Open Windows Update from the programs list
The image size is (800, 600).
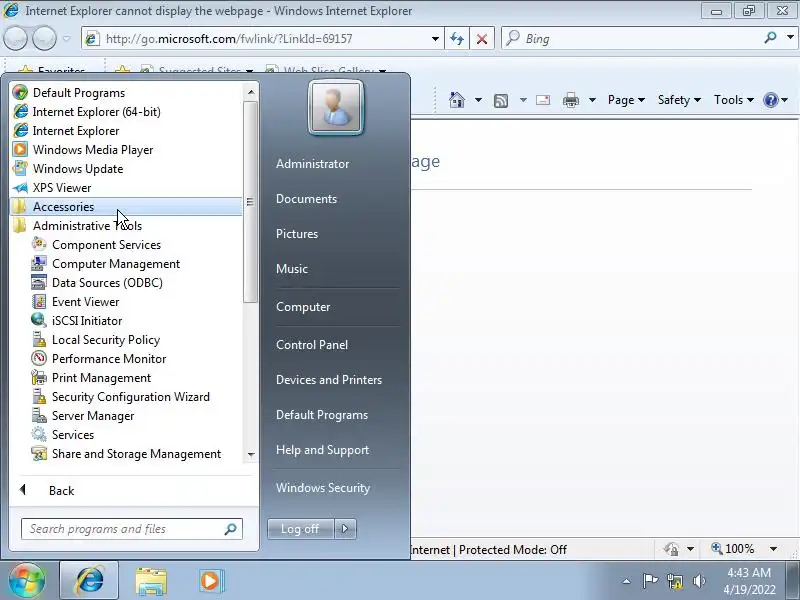coord(126,168)
